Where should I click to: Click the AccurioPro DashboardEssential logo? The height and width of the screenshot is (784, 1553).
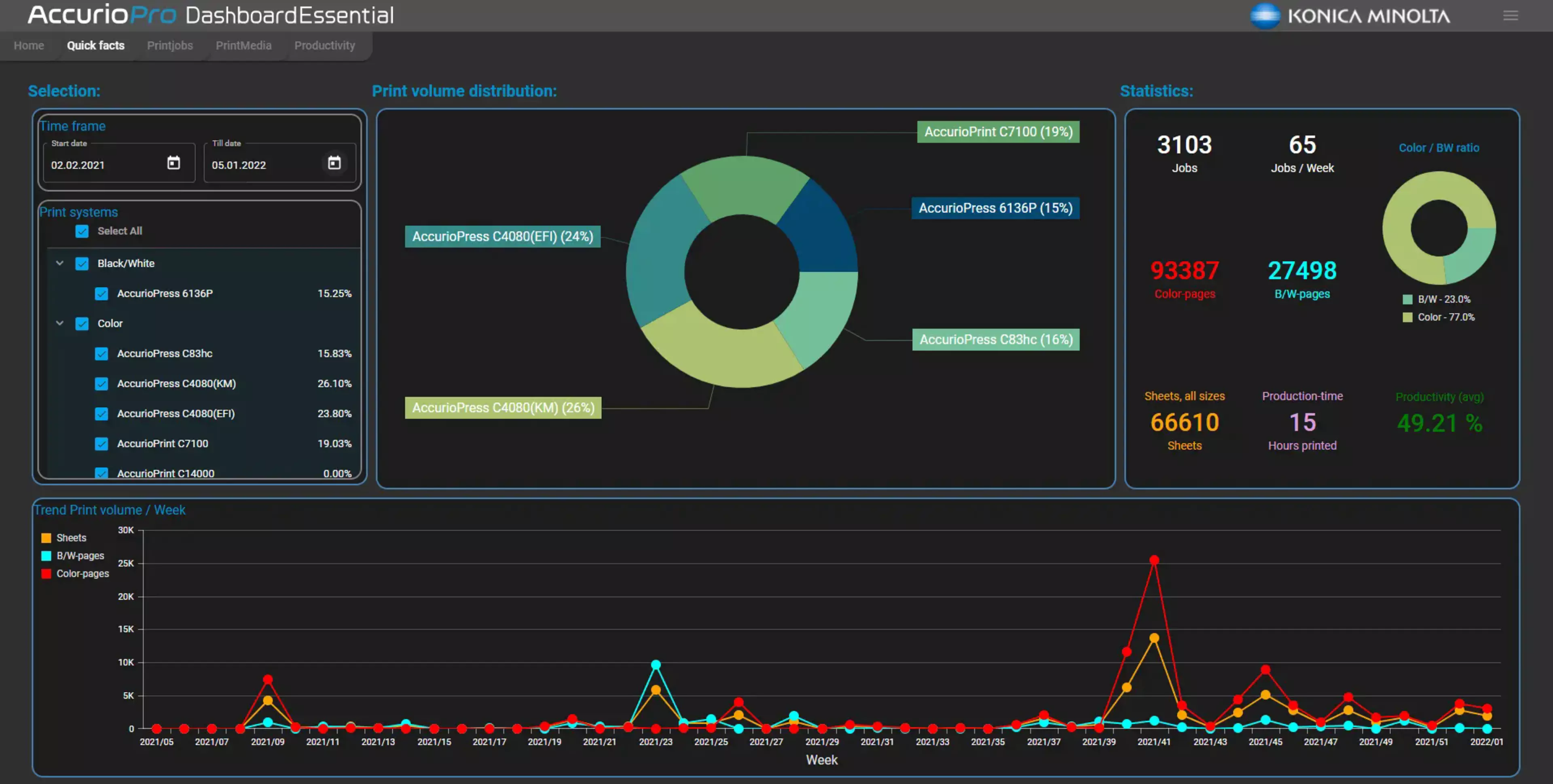point(211,15)
